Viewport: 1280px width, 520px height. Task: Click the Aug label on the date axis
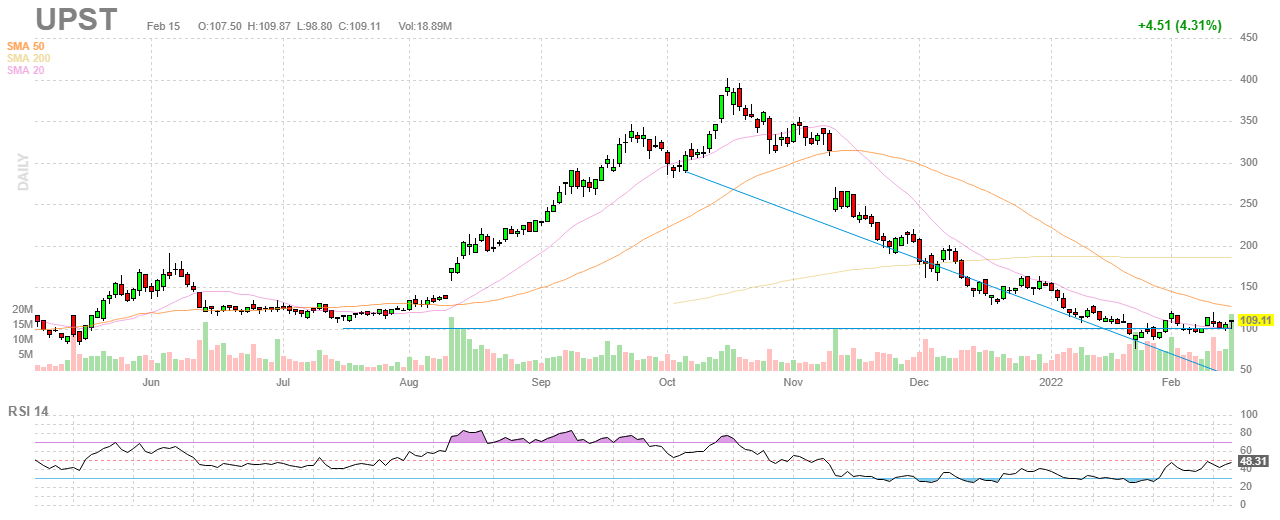pos(408,382)
